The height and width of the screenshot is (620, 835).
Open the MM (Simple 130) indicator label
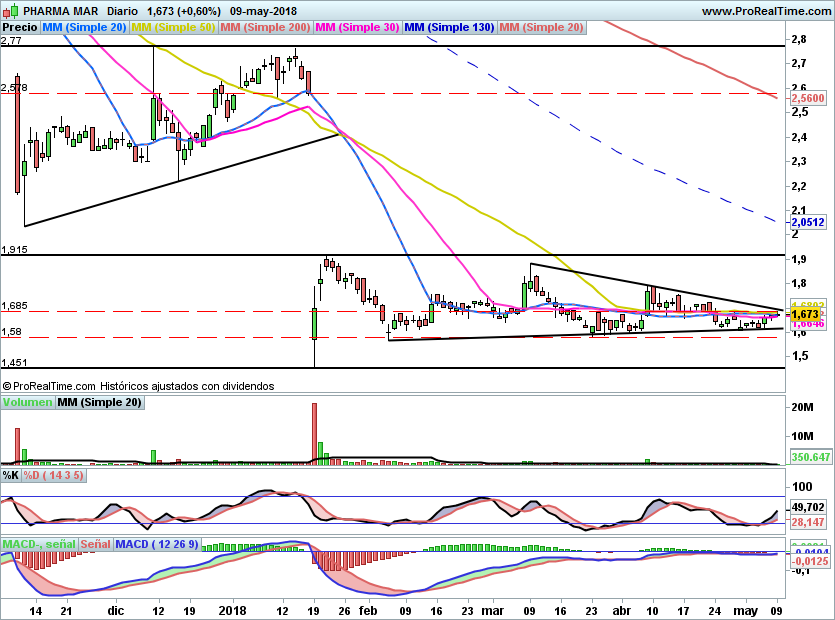tap(449, 27)
